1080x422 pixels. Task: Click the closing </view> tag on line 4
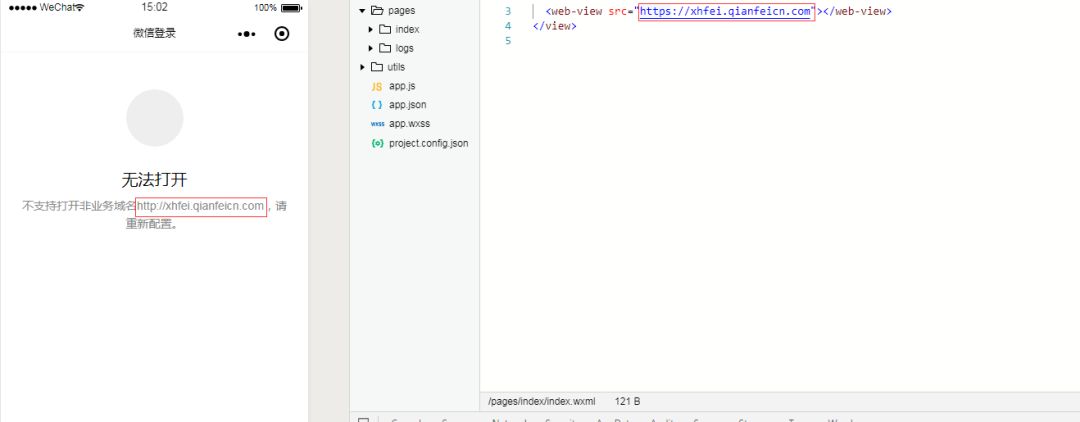click(554, 26)
